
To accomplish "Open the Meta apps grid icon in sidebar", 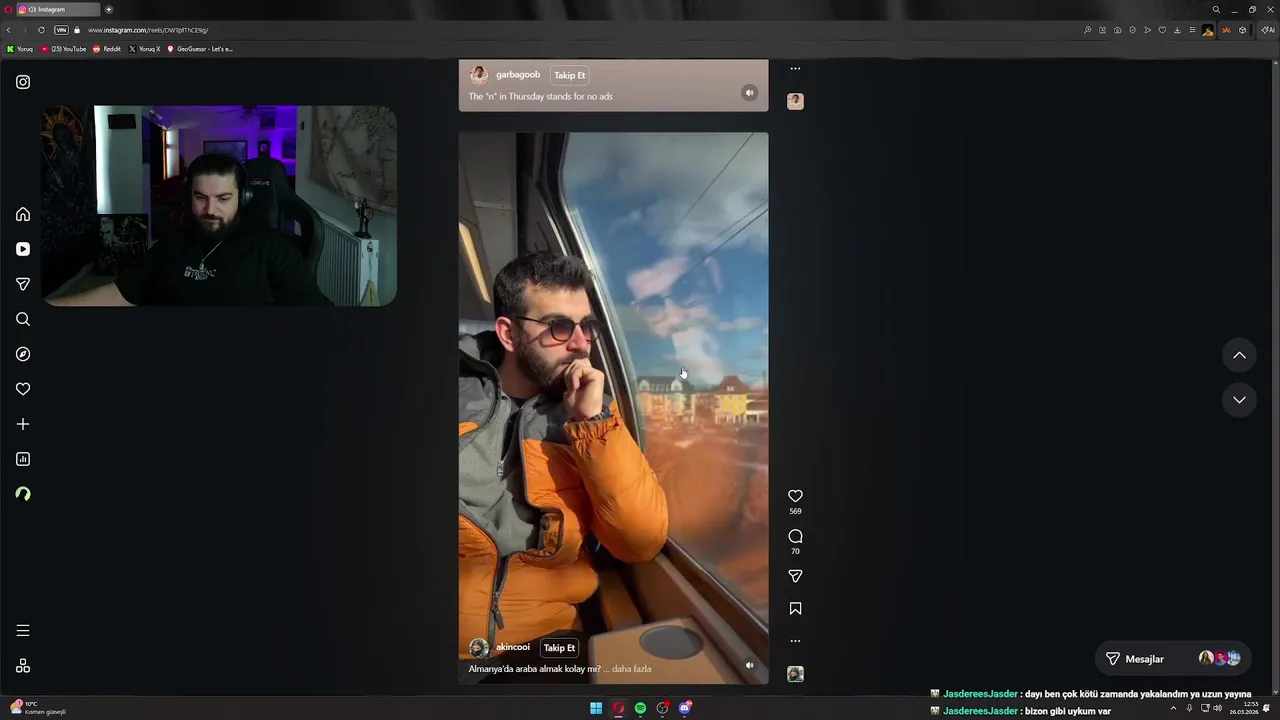I will 23,666.
